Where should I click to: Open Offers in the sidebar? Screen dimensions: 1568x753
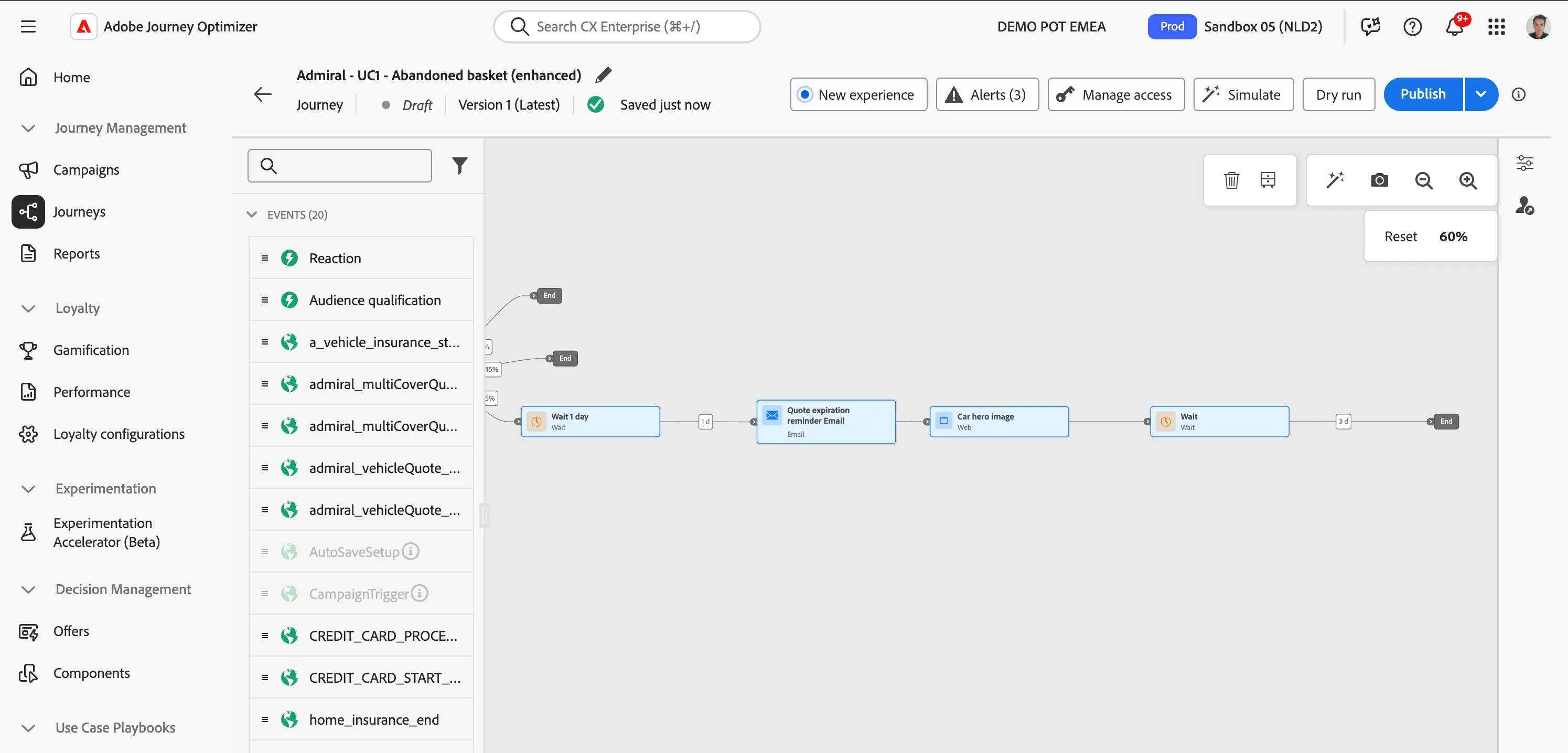point(71,631)
